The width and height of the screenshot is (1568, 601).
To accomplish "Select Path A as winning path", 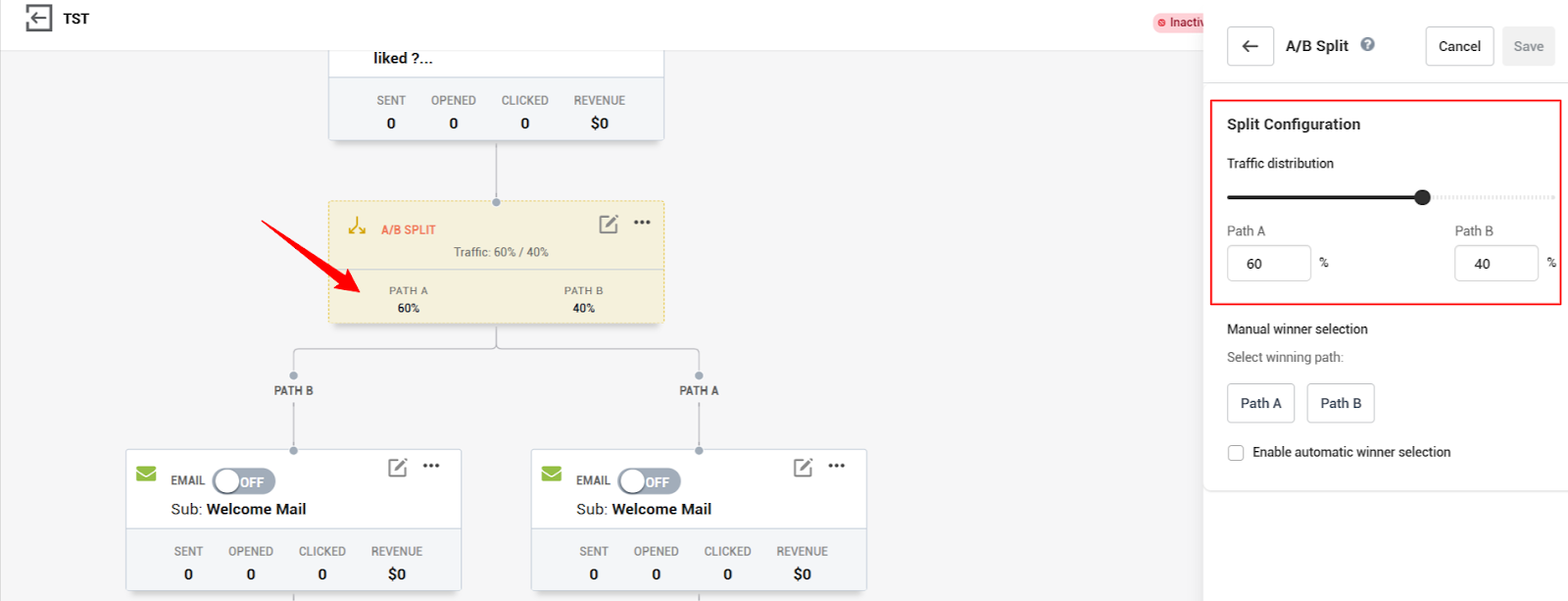I will tap(1260, 403).
